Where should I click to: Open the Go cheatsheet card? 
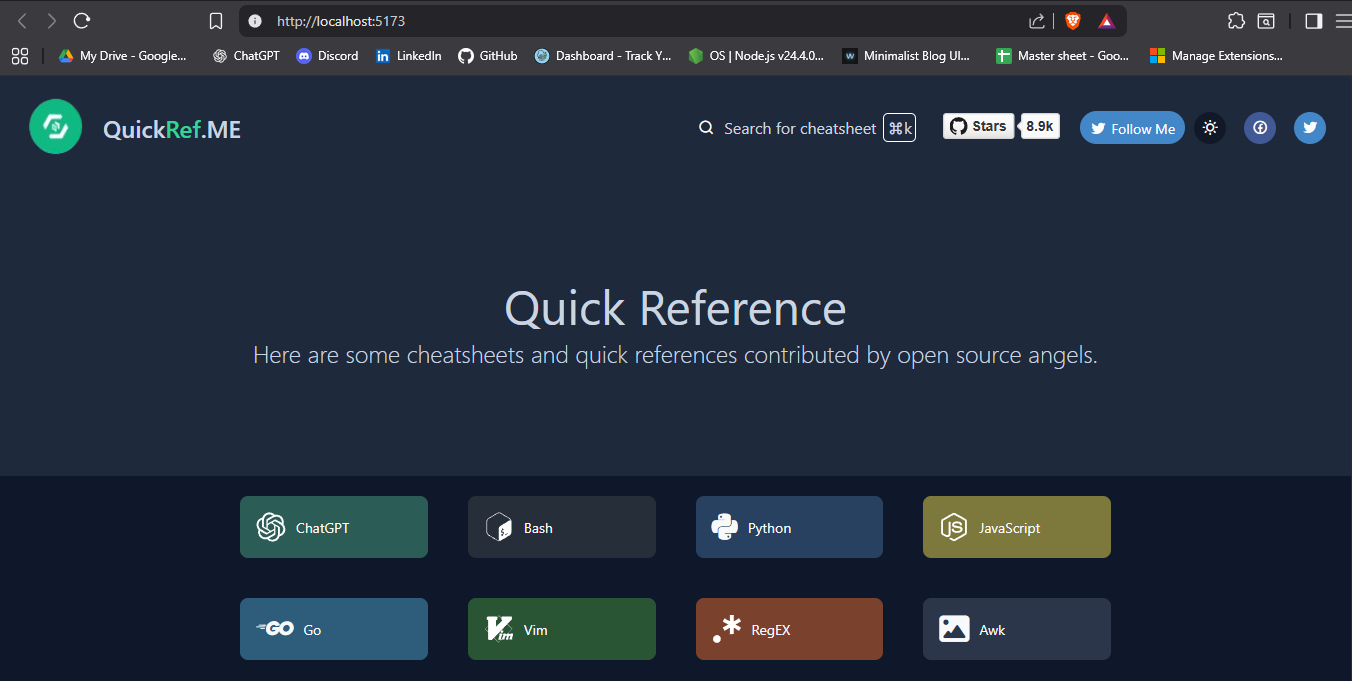coord(334,629)
